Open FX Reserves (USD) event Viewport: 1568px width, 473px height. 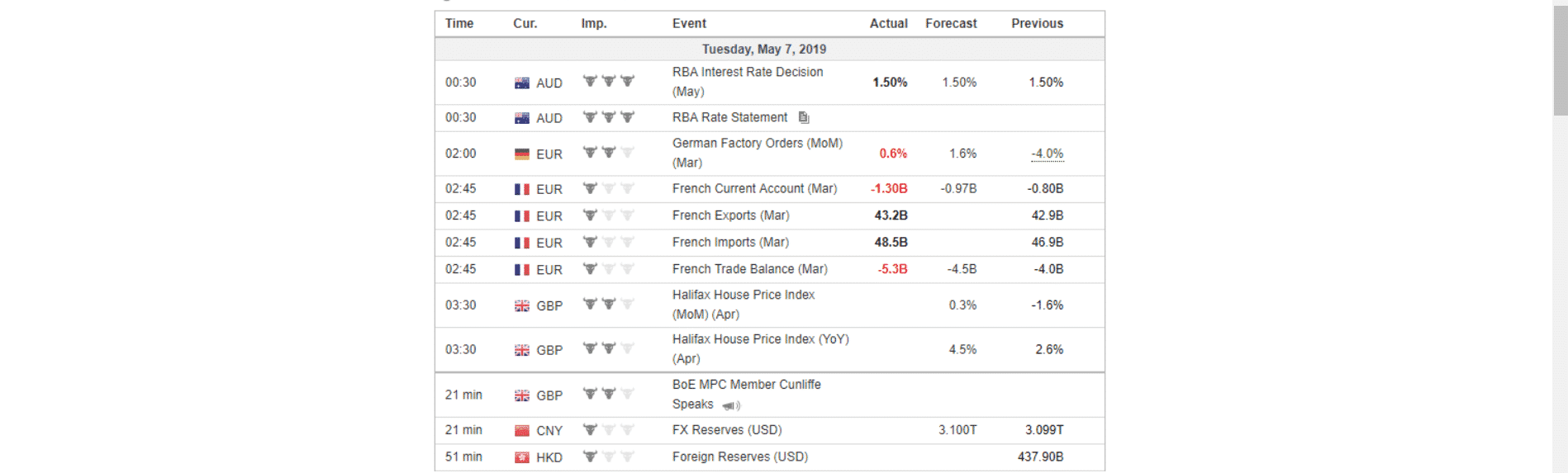[x=727, y=430]
